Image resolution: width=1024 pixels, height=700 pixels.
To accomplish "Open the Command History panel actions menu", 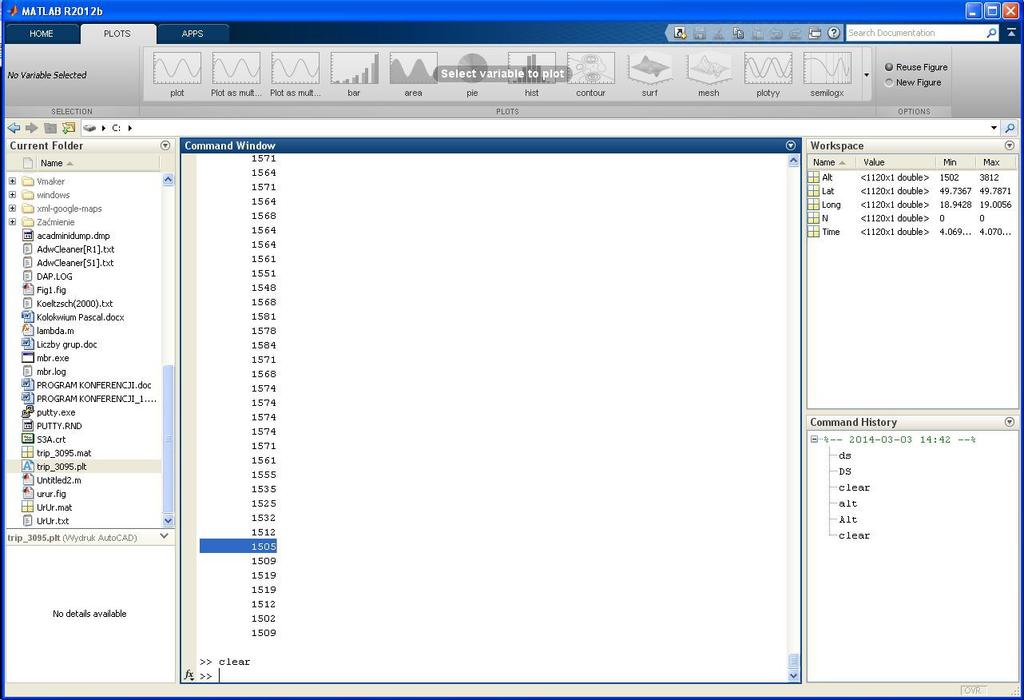I will coord(1010,422).
